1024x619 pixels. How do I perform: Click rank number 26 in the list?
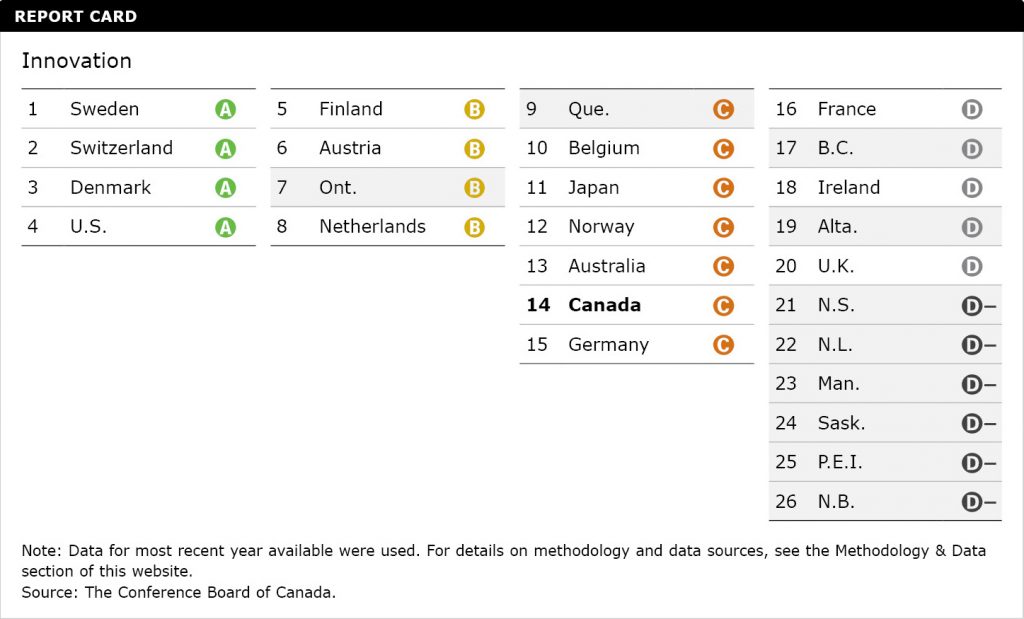coord(786,502)
